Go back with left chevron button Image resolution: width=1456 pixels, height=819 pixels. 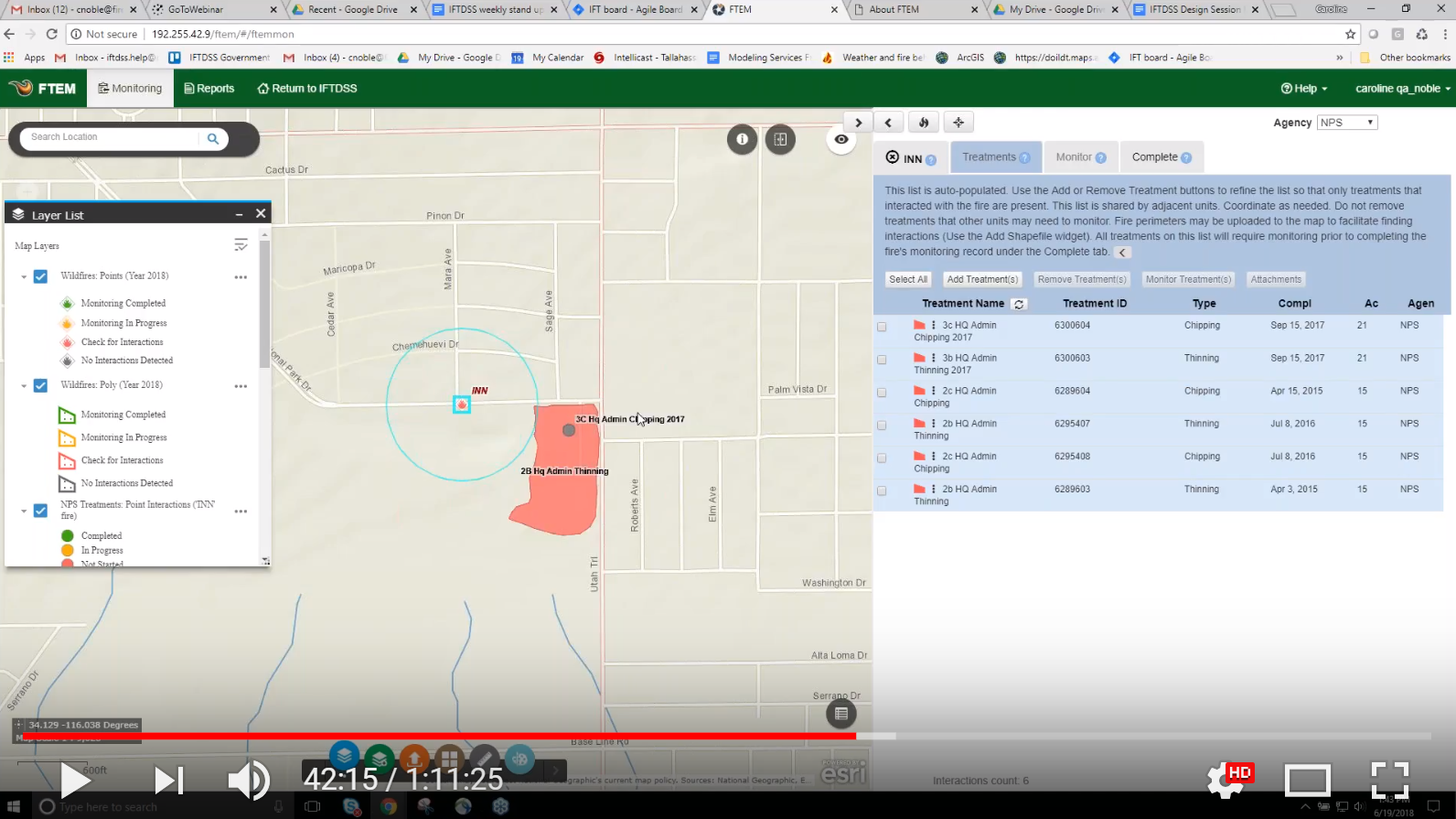[x=888, y=123]
